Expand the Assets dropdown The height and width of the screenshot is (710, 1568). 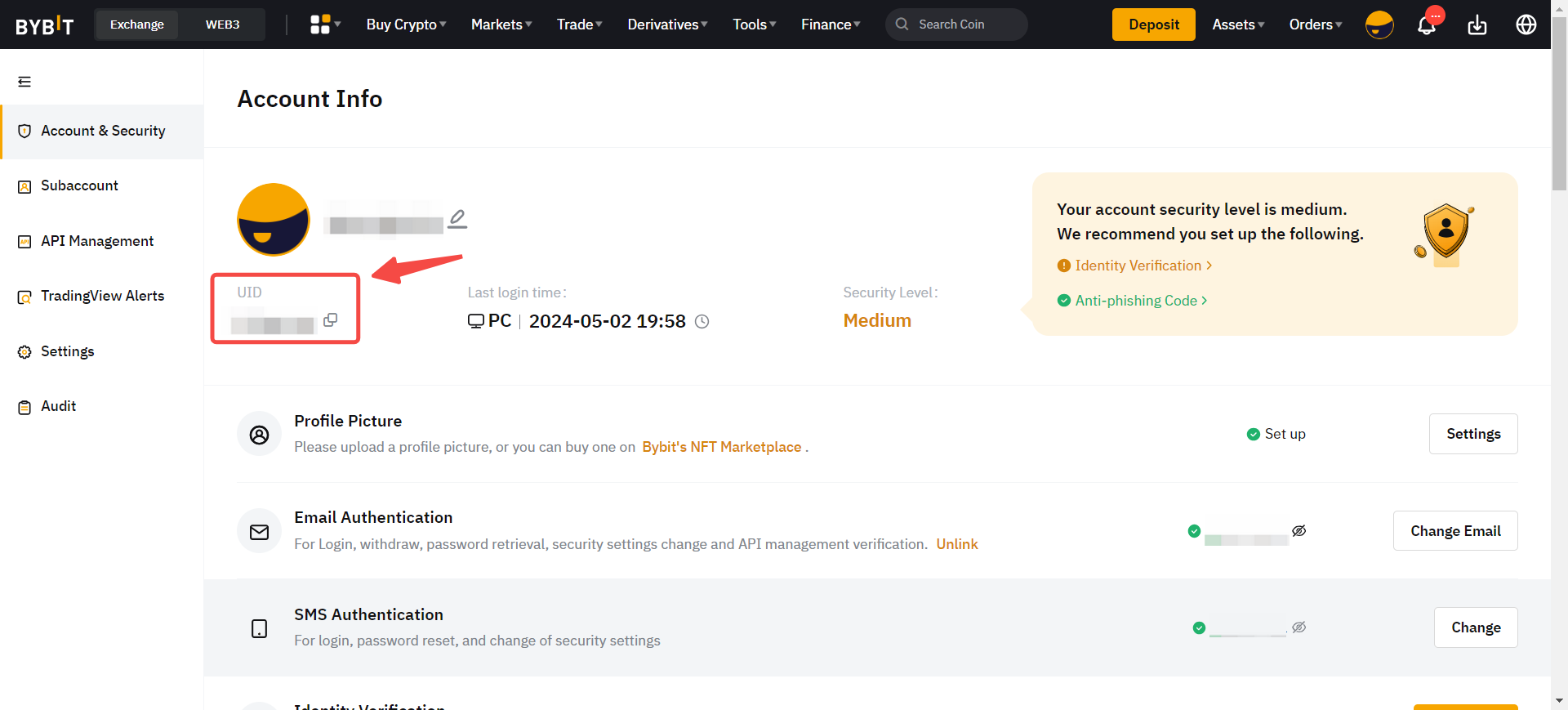pos(1238,25)
